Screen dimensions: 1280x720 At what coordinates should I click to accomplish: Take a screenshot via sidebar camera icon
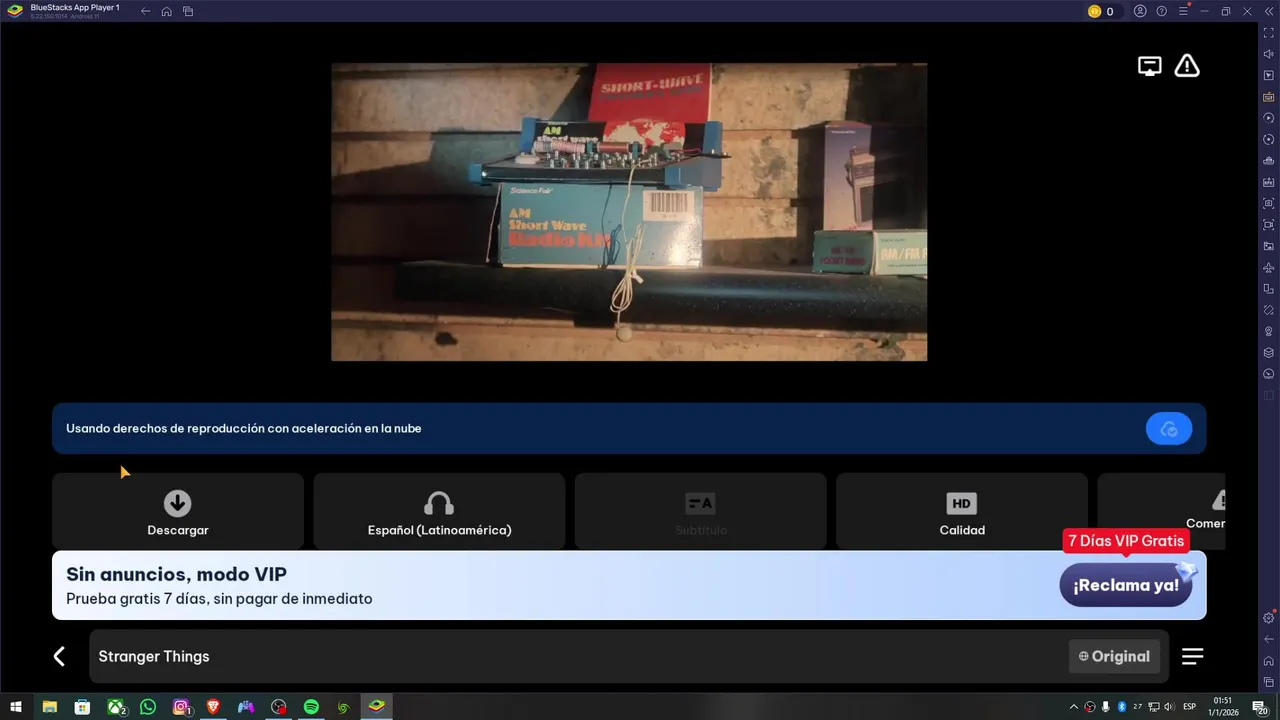pos(1269,203)
